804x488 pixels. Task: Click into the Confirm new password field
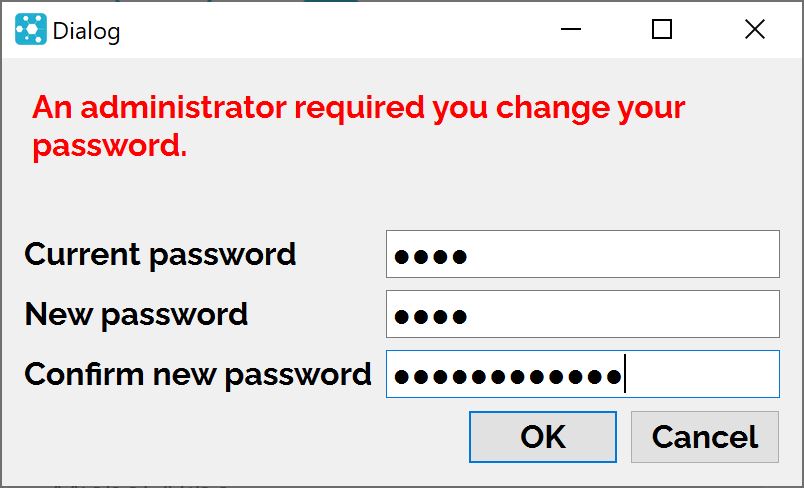coord(583,374)
